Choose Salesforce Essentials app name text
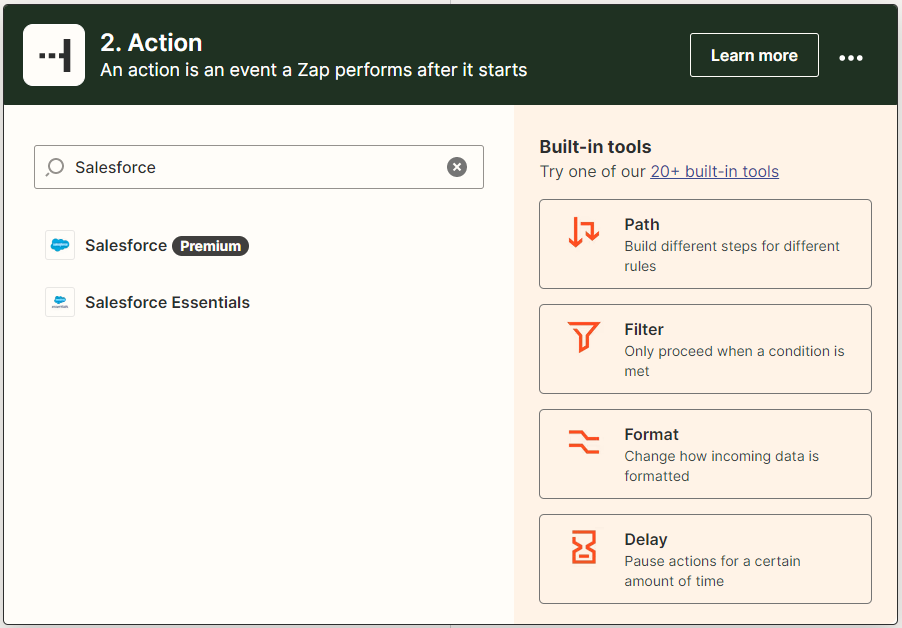 167,302
